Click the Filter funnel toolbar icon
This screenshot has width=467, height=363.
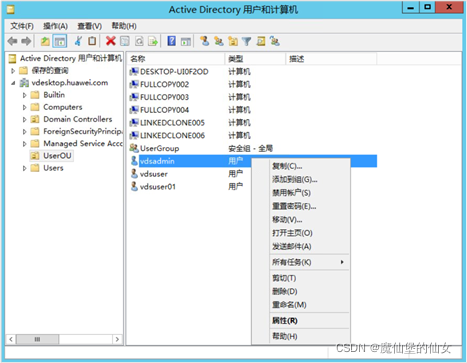click(x=247, y=41)
